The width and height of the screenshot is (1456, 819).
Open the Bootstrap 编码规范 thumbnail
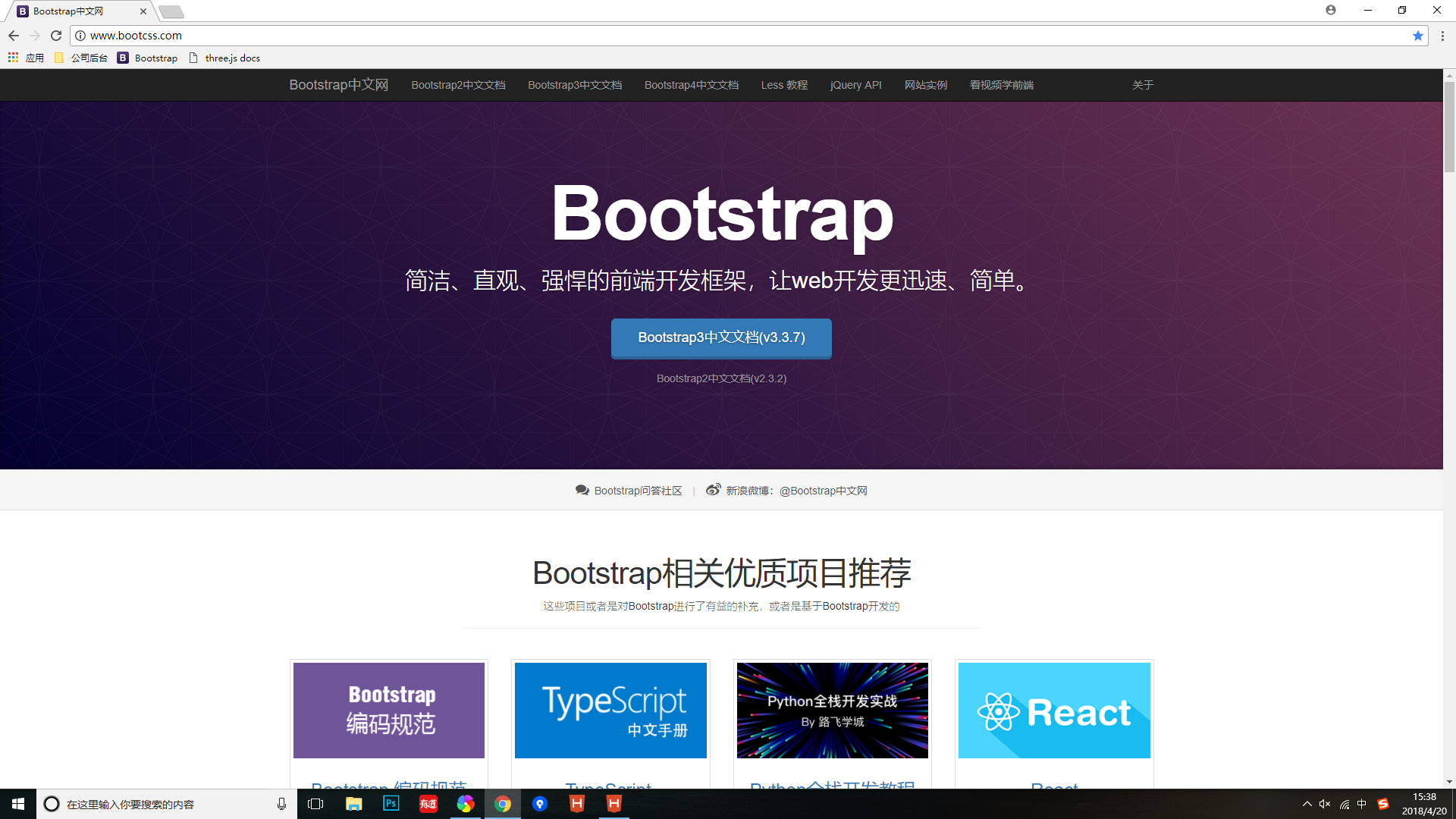click(x=389, y=711)
